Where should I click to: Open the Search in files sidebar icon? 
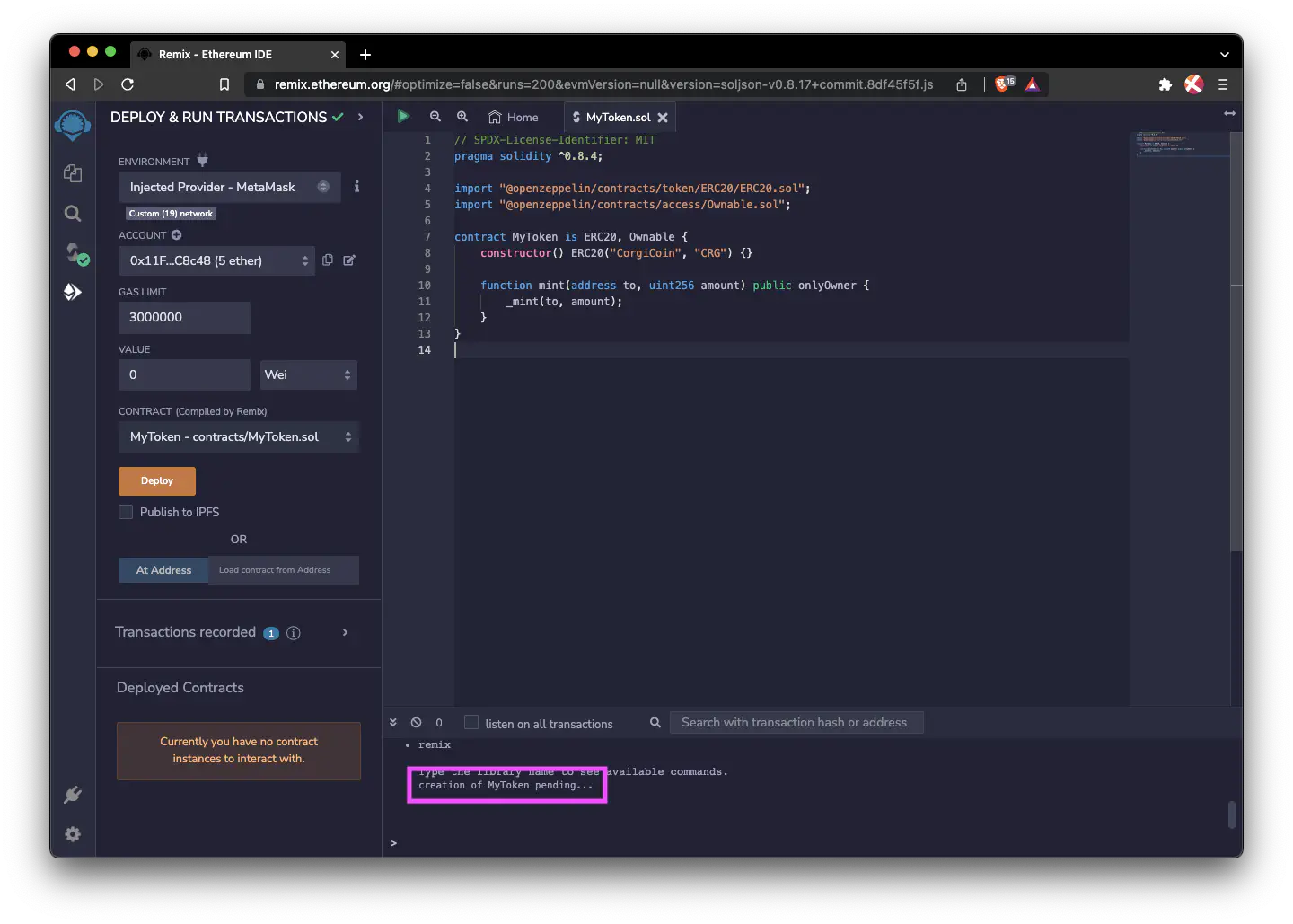(73, 213)
